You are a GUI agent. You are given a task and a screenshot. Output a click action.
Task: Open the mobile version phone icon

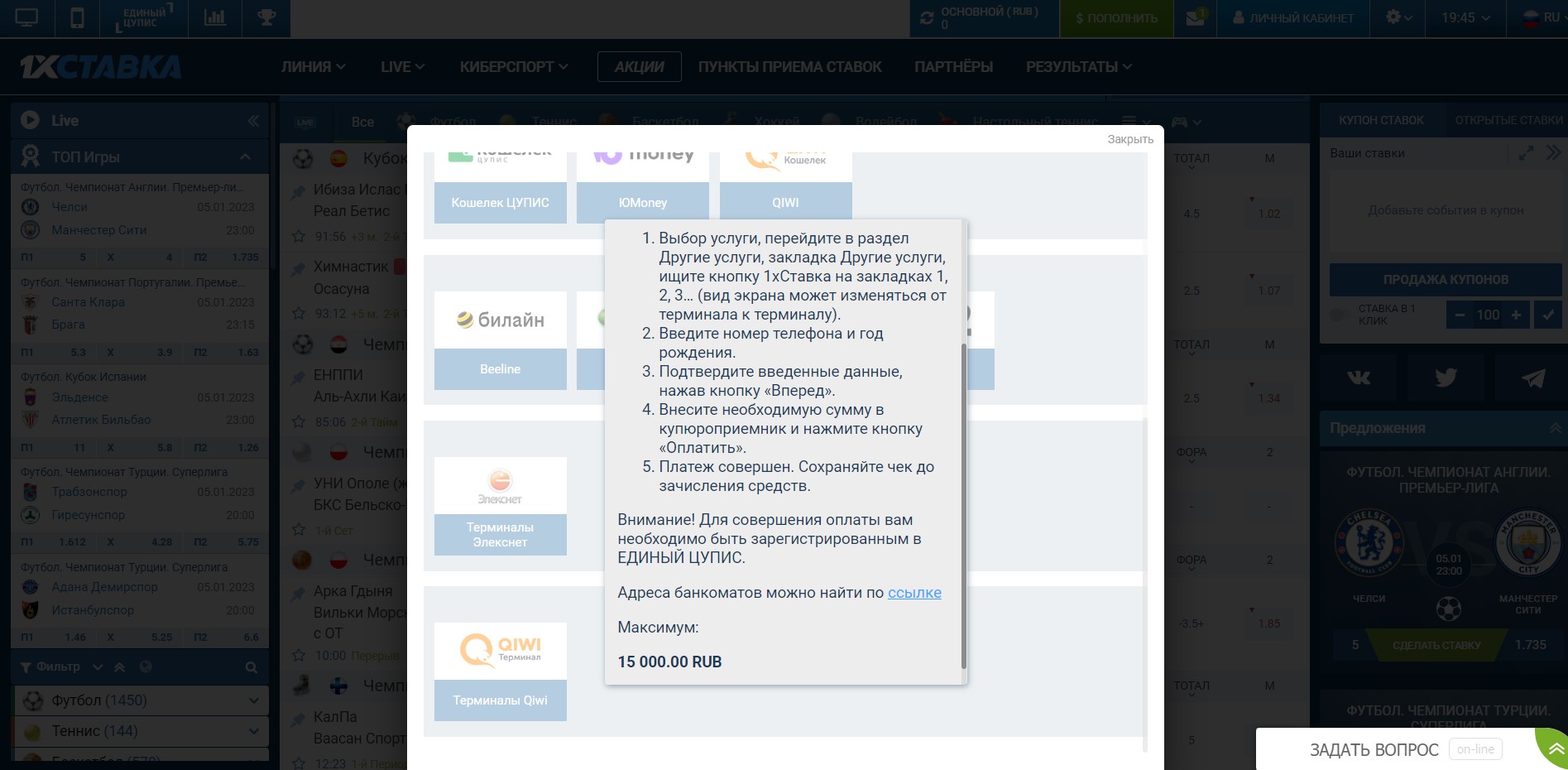pos(77,17)
